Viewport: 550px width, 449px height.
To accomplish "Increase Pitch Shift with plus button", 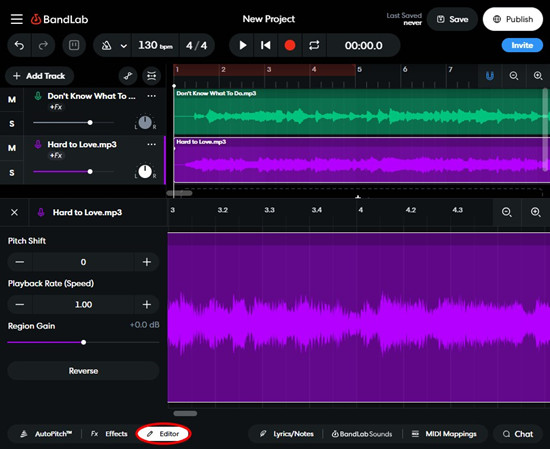I will (x=147, y=262).
